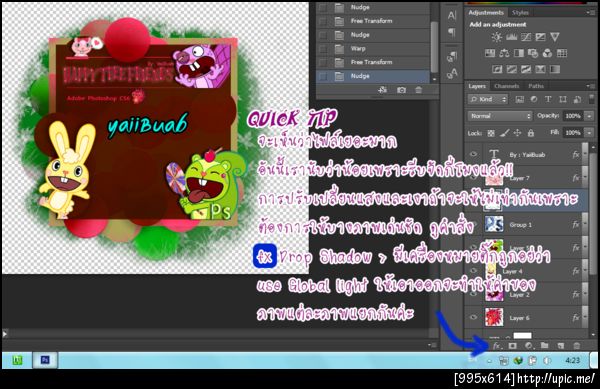Lock transparent pixels
The image size is (600, 389).
(491, 133)
